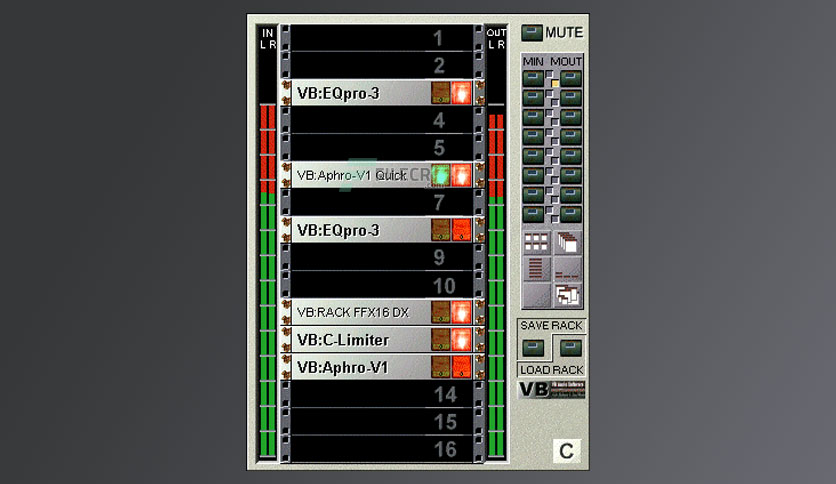Click empty rack slot 4
This screenshot has height=484, width=836.
tap(382, 120)
